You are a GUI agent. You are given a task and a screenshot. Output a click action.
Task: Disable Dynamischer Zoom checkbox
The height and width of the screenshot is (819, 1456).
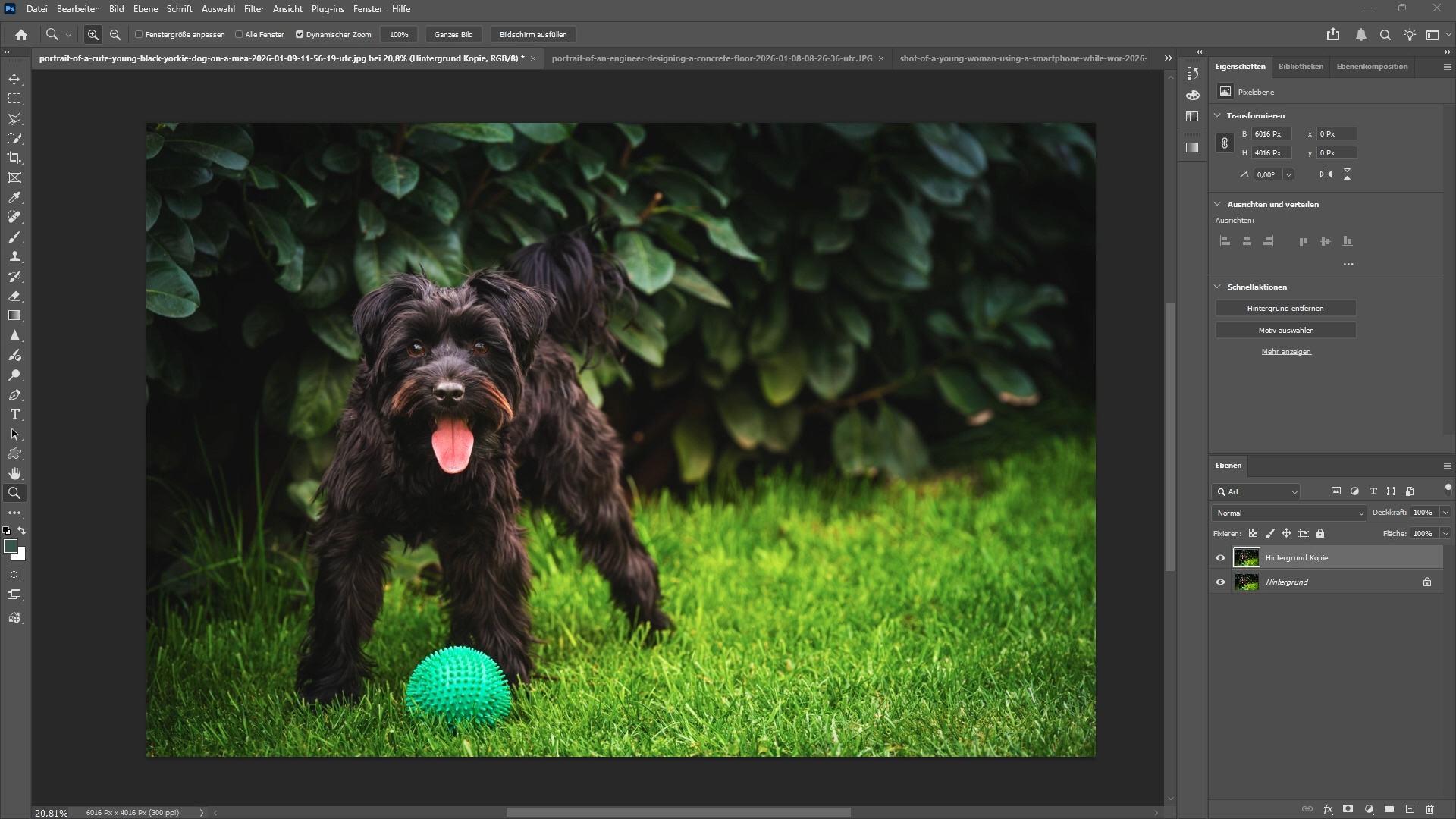point(300,34)
